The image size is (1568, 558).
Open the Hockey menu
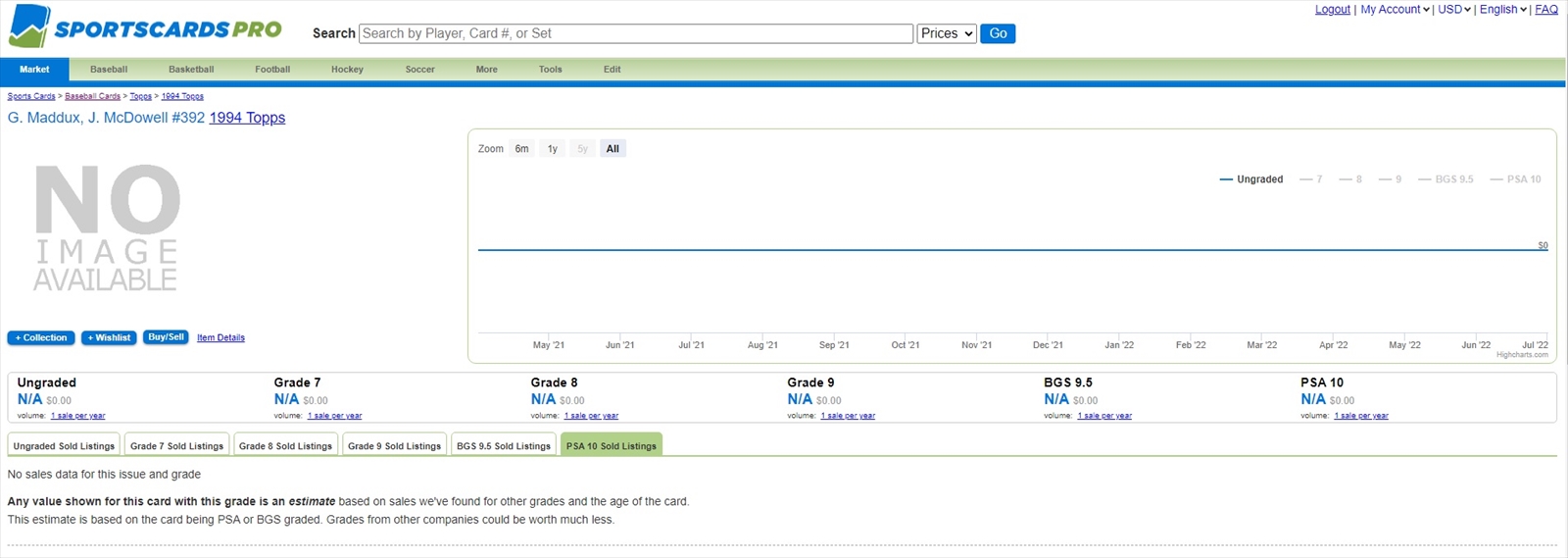[x=347, y=70]
